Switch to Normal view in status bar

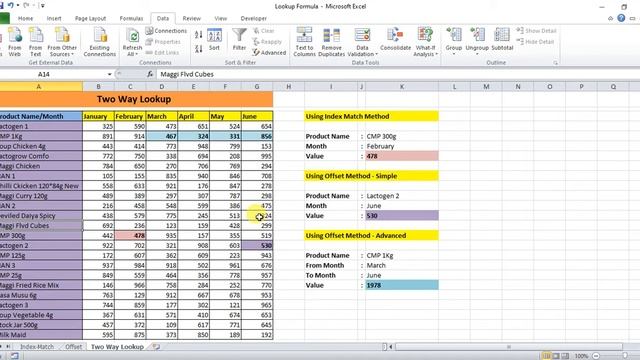(546, 356)
